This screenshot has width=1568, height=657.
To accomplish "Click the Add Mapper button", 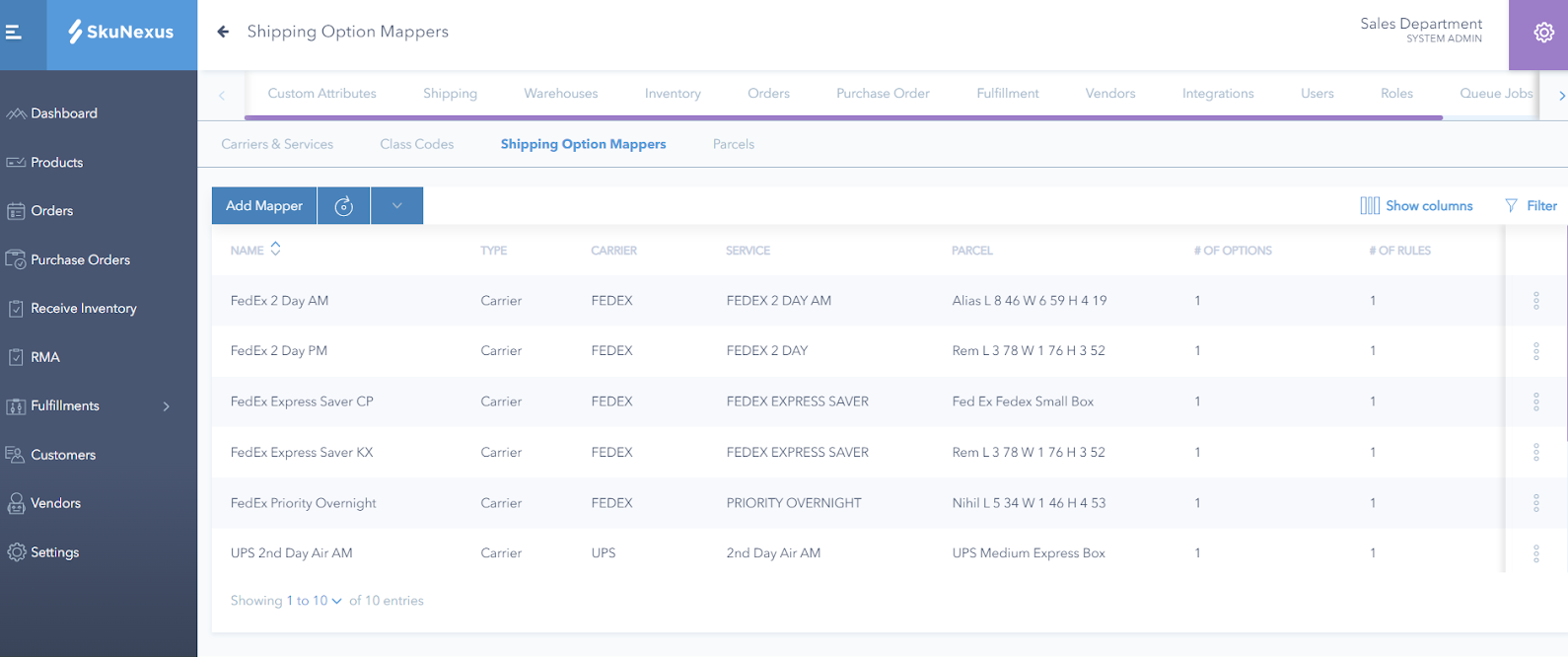I will [x=264, y=206].
